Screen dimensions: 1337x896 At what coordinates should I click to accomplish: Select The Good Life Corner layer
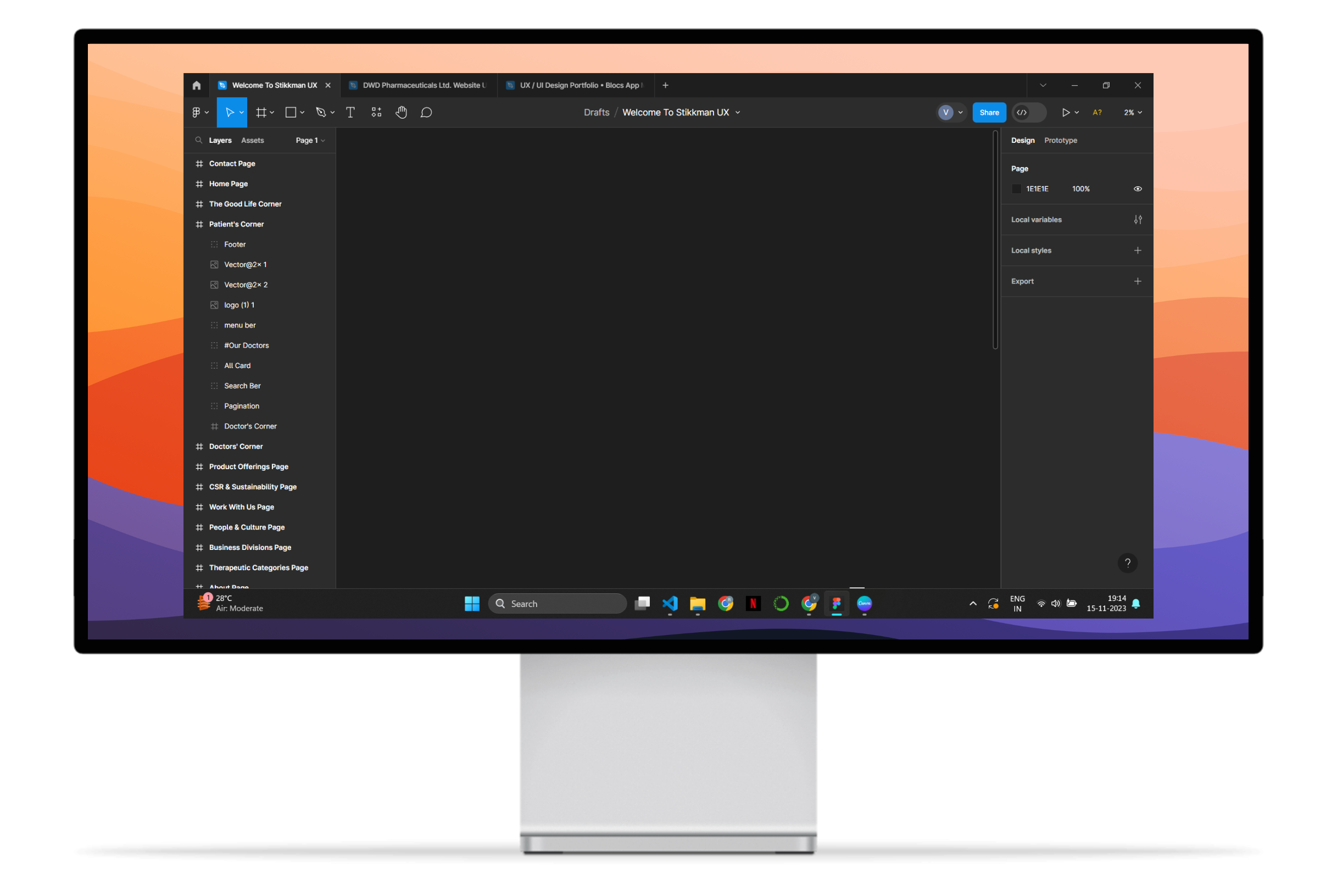pyautogui.click(x=260, y=204)
